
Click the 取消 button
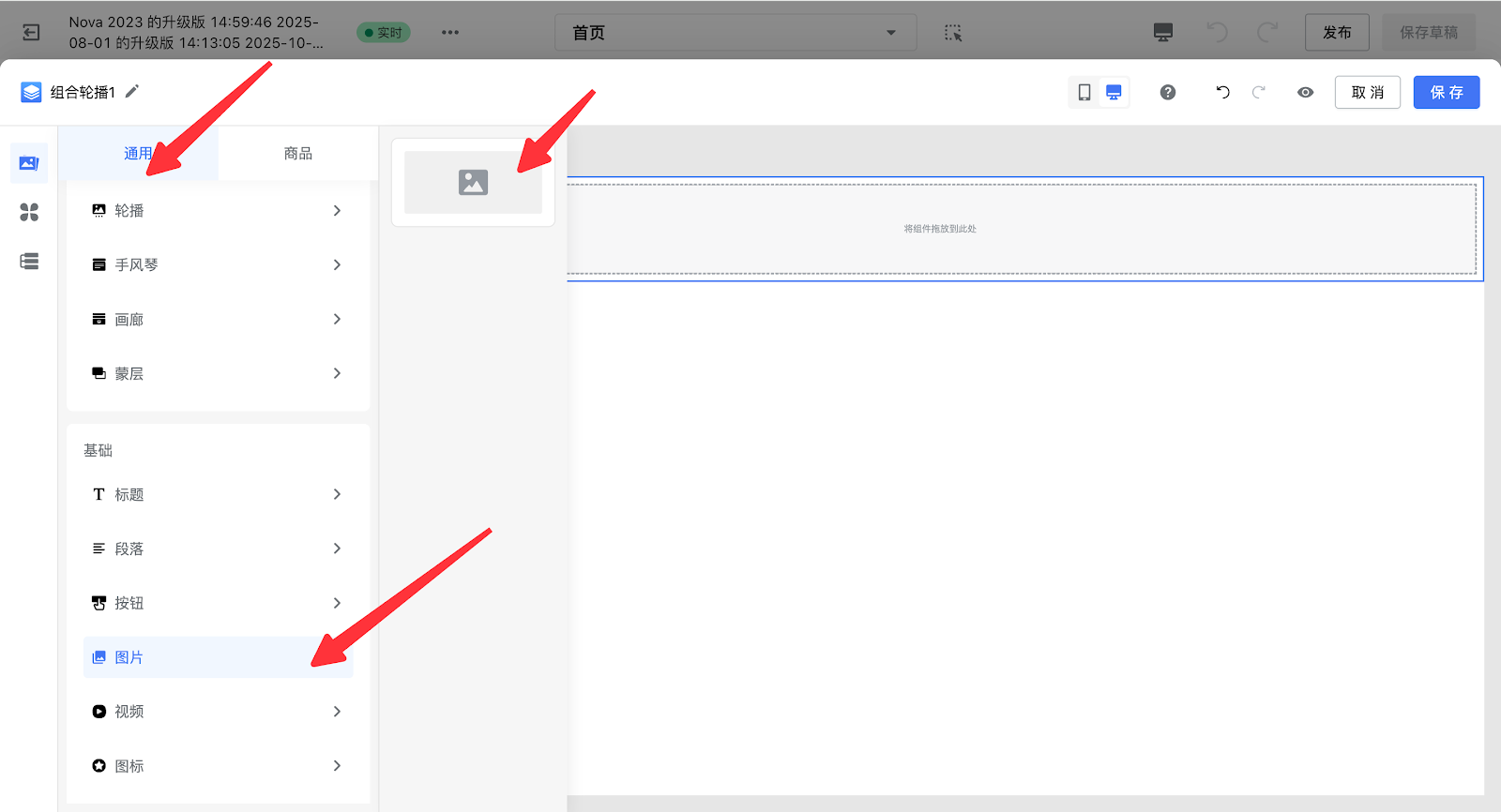(x=1367, y=92)
